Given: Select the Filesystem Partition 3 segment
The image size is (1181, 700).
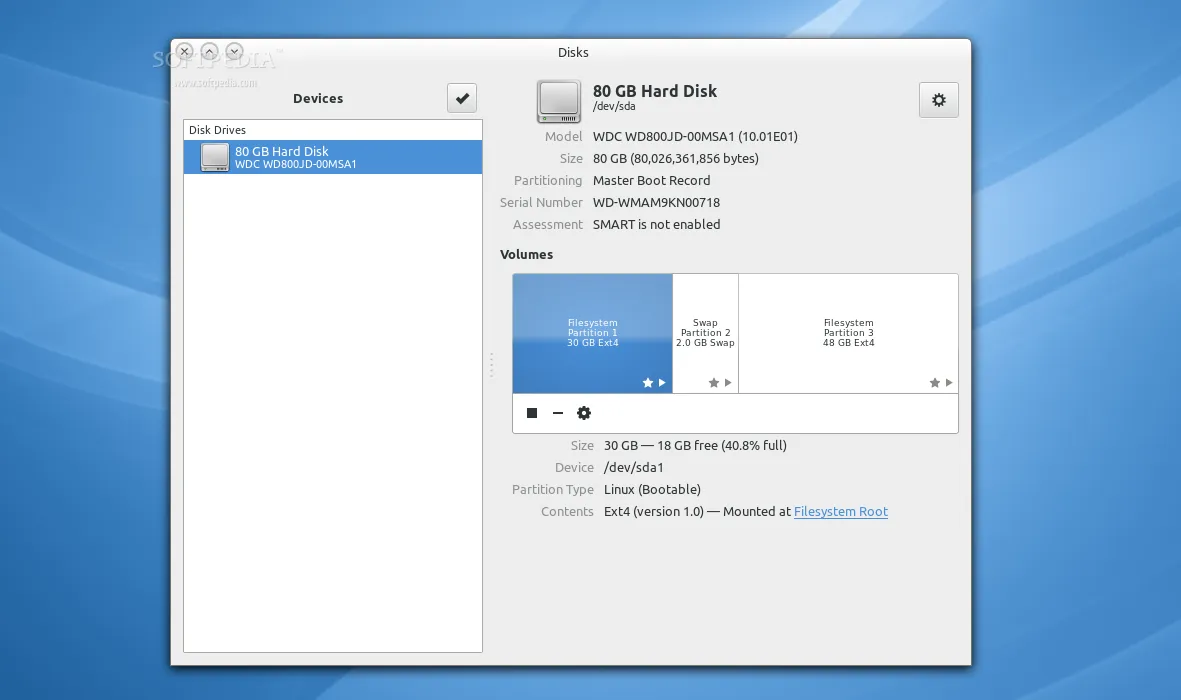Looking at the screenshot, I should tap(848, 330).
